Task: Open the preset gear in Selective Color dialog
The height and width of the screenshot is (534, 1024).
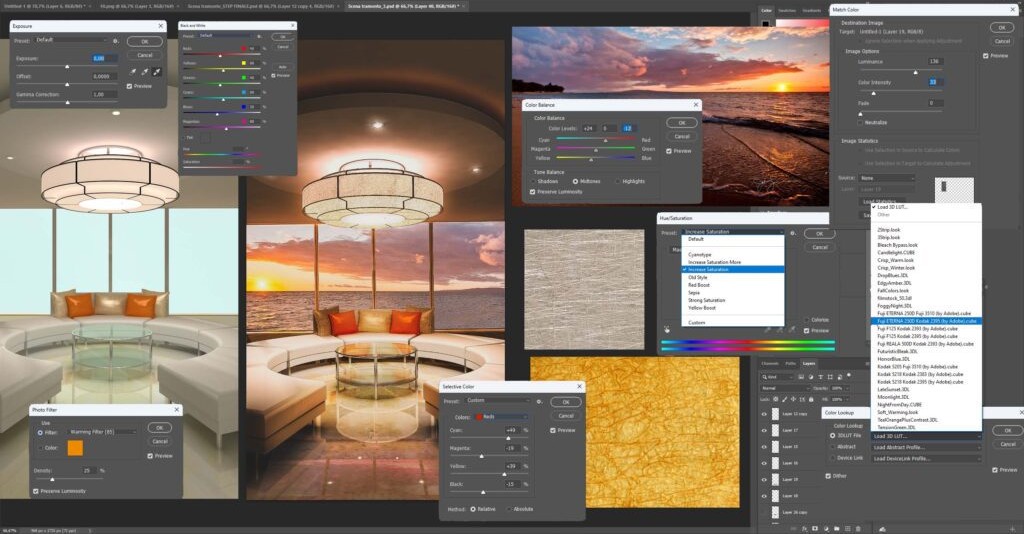Action: click(539, 401)
